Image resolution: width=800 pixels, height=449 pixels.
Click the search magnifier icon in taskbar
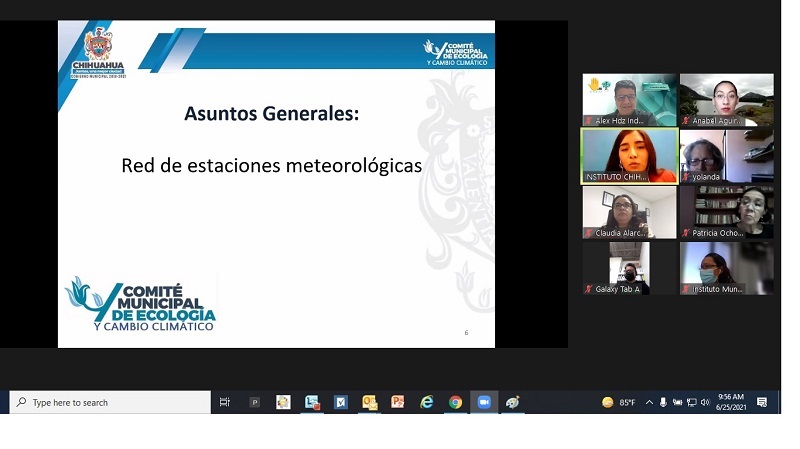point(21,402)
